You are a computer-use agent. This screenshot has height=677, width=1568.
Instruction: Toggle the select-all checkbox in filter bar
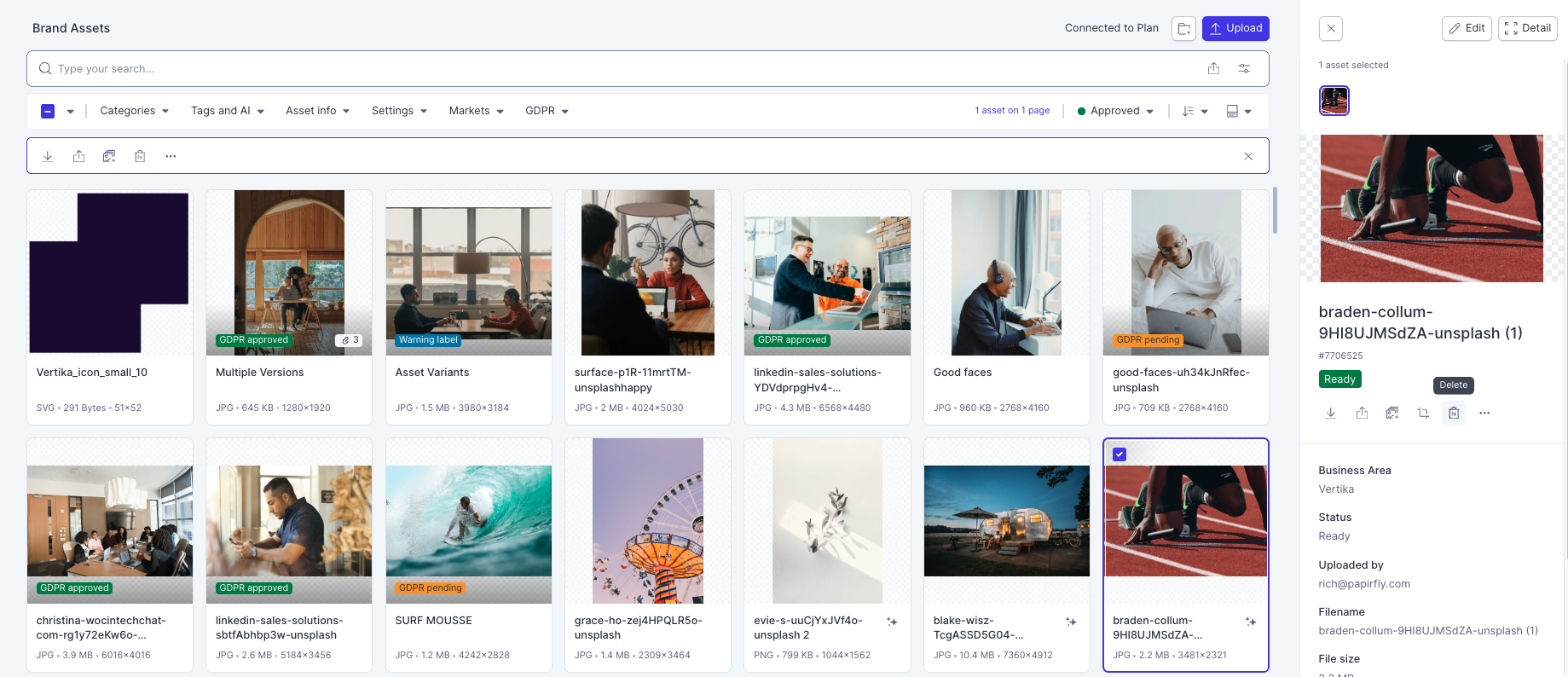tap(48, 111)
